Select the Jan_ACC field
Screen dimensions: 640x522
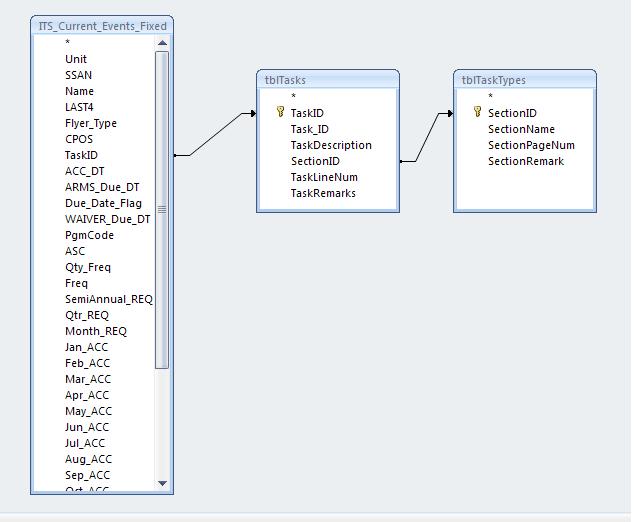[x=87, y=347]
